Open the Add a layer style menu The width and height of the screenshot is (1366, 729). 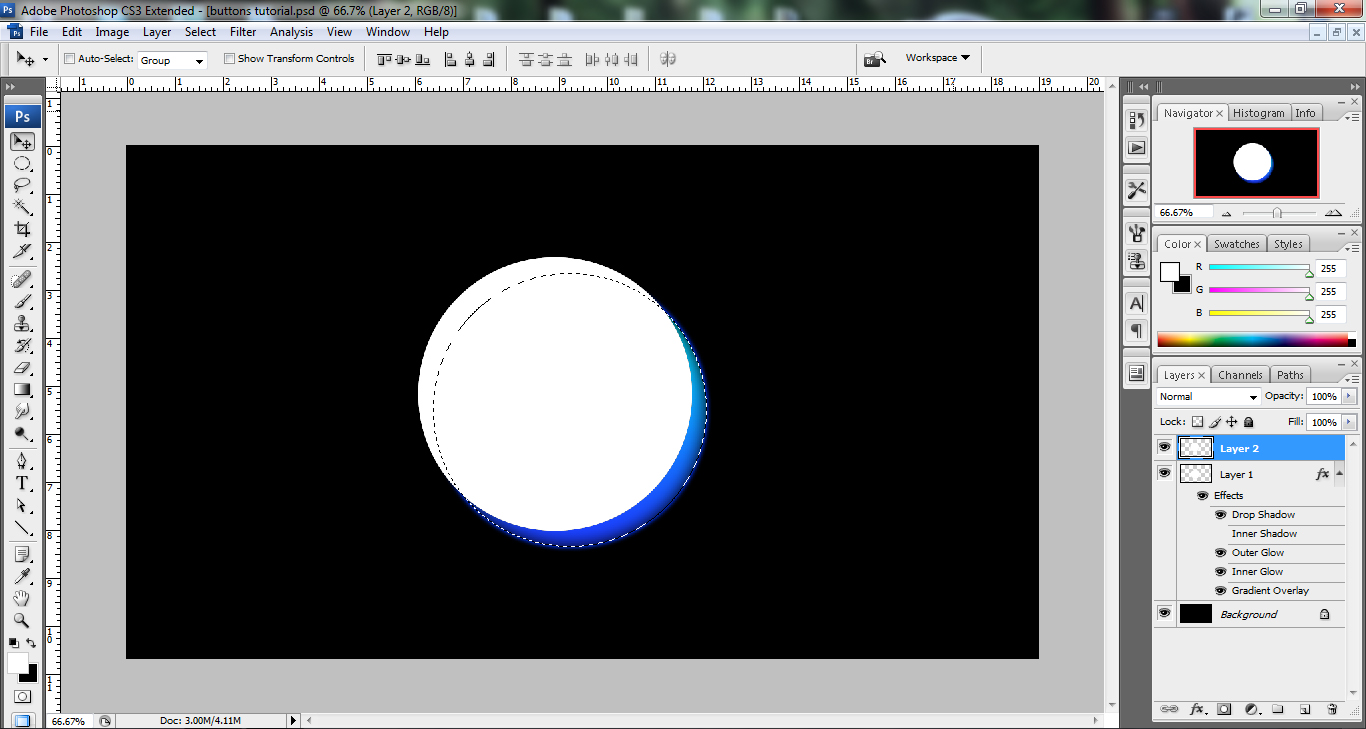[1198, 708]
